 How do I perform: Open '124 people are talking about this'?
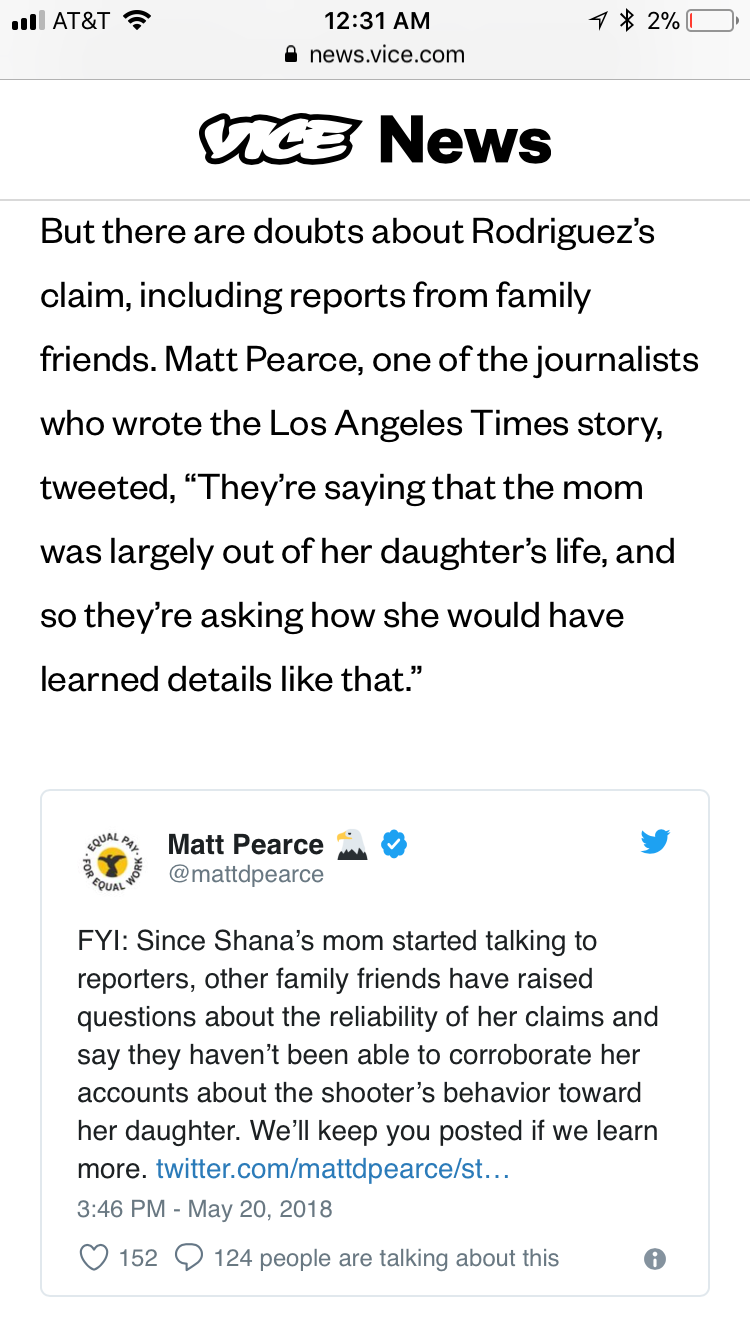[x=386, y=1258]
